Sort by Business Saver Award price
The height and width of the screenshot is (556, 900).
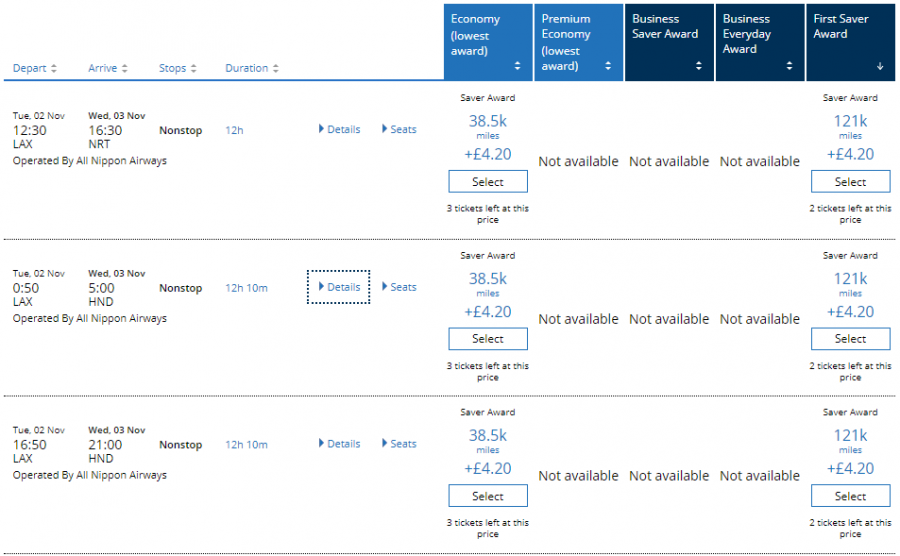point(698,66)
